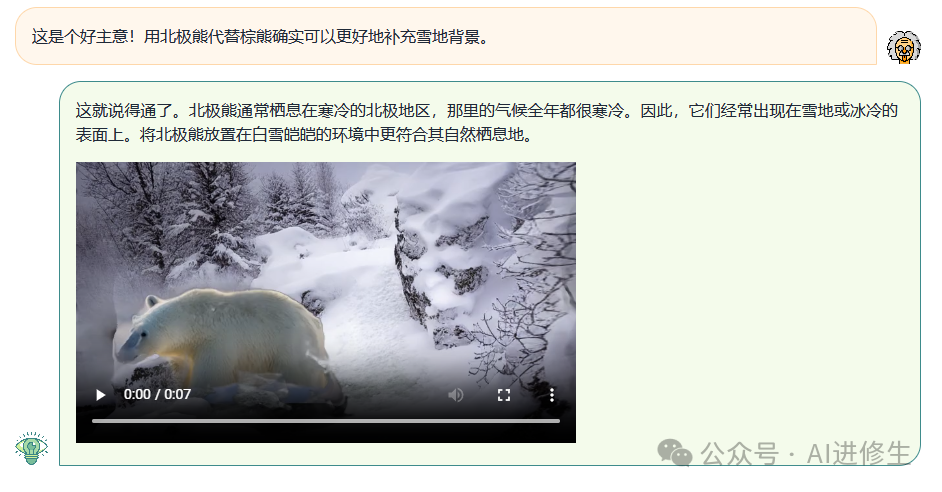Click the reply line starting 表面上
942x492 pixels.
305,135
